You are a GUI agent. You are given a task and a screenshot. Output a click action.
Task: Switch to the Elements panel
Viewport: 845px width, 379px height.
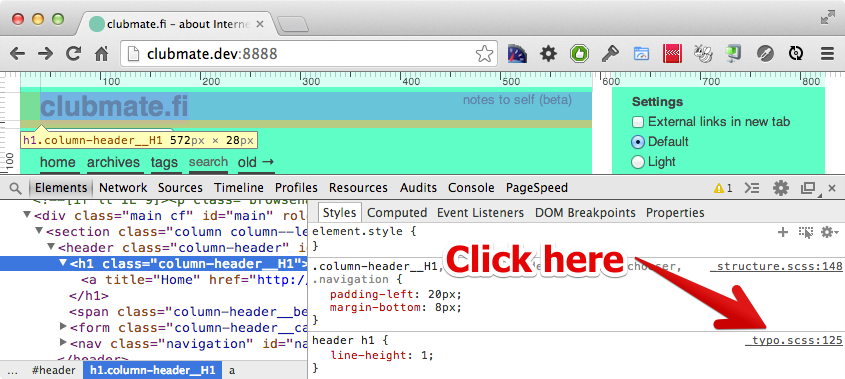click(x=61, y=188)
